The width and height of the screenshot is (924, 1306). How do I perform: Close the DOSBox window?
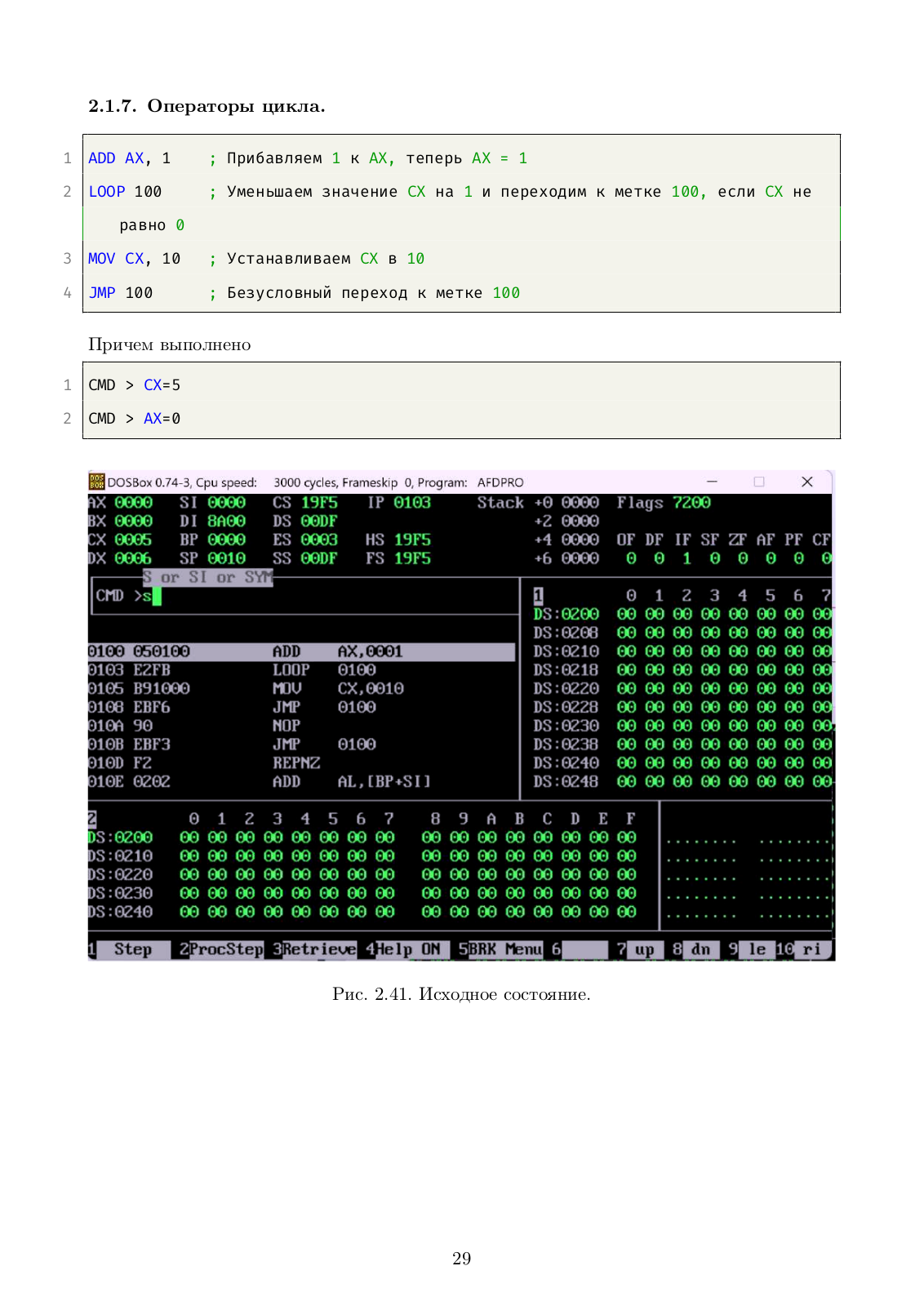807,482
